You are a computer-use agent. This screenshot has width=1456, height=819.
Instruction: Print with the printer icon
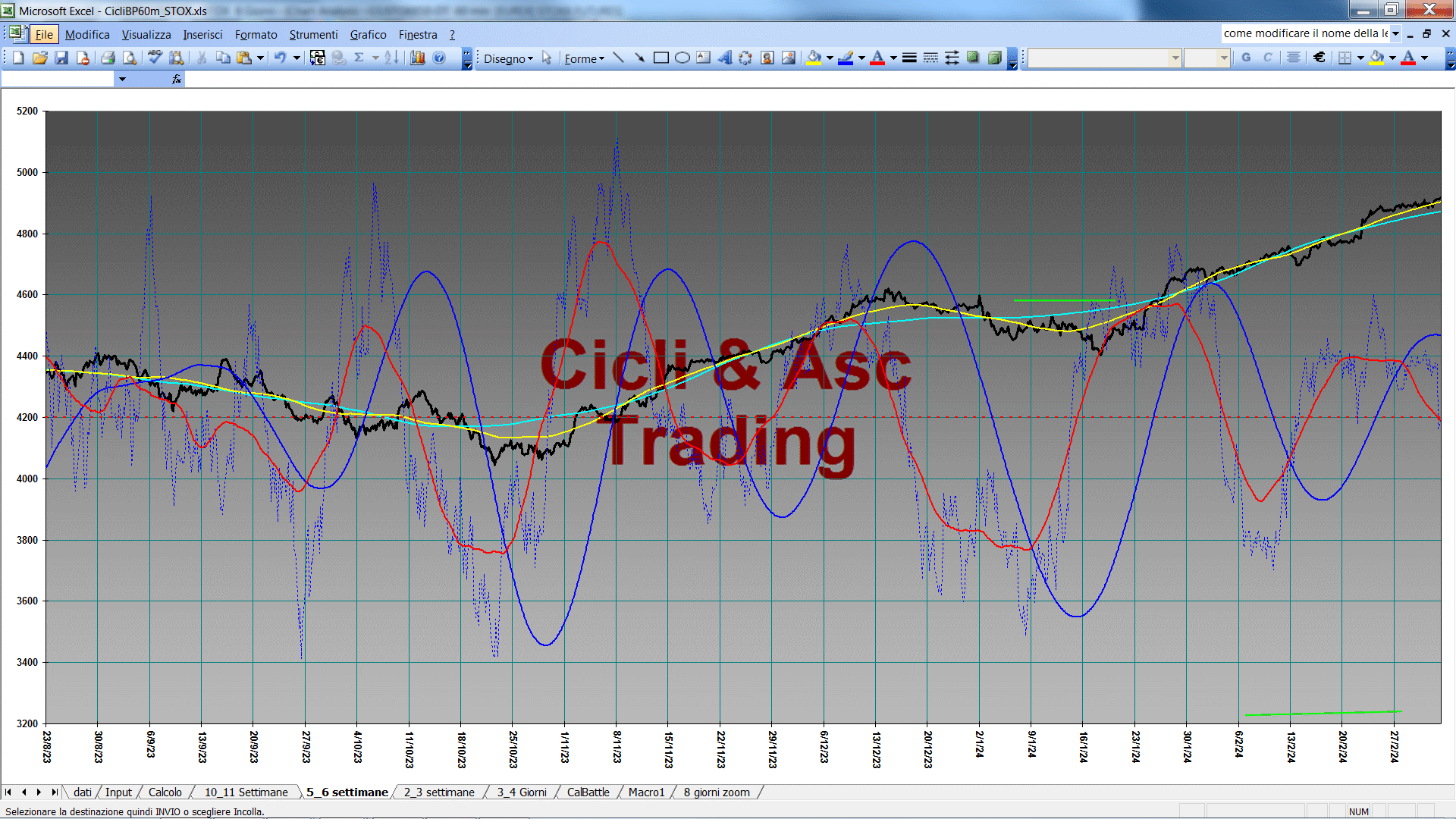(x=108, y=58)
